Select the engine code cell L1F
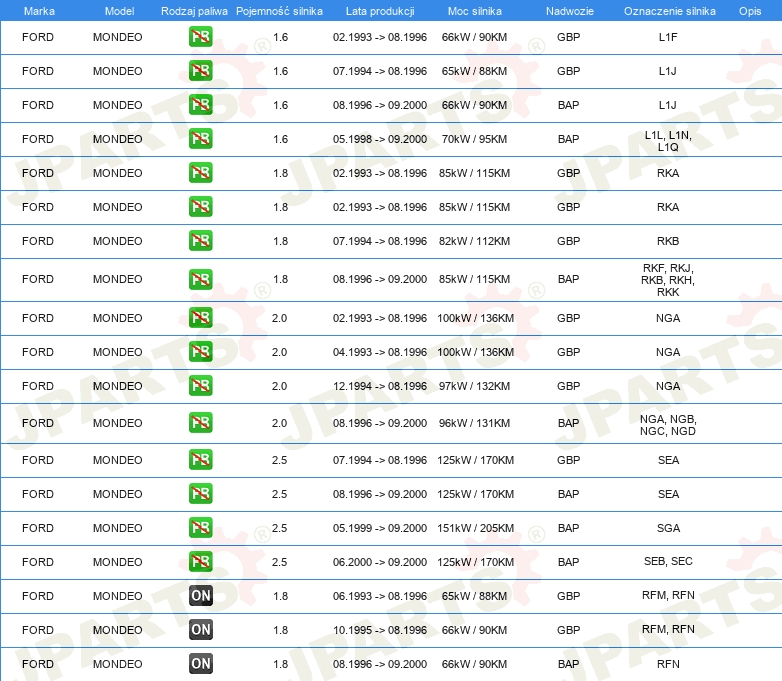Viewport: 782px width, 681px height. [x=668, y=37]
